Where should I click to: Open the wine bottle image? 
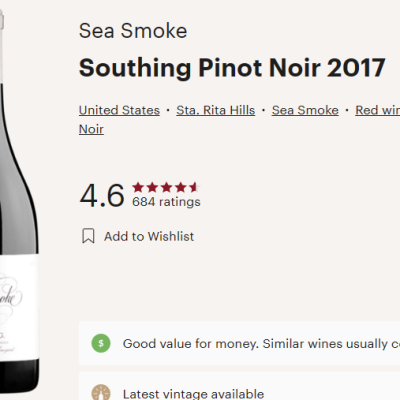(19, 200)
